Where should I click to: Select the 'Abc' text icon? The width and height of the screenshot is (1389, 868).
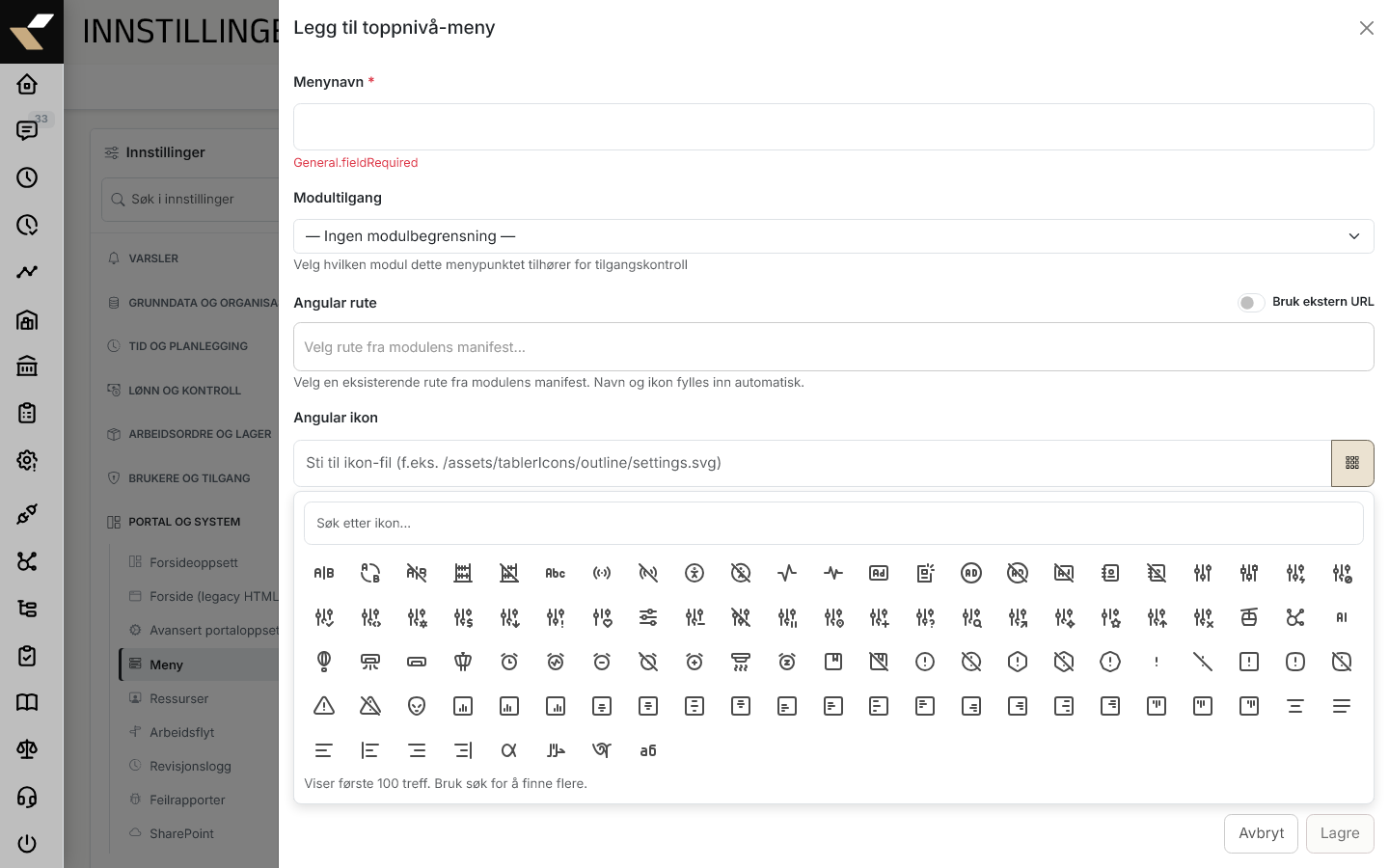click(x=556, y=573)
